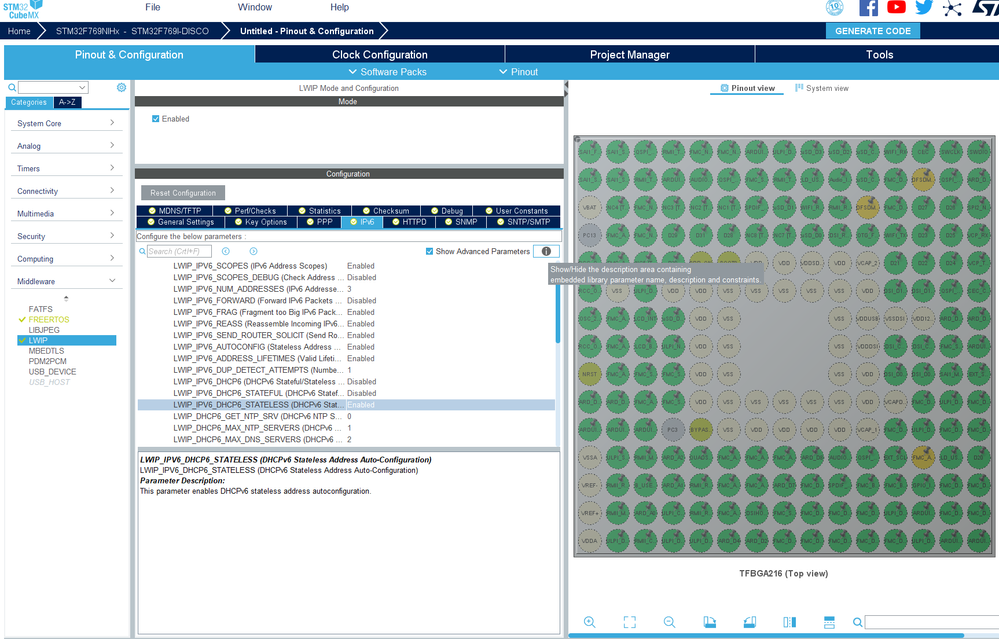Expand the Connectivity category
This screenshot has height=639, width=999.
pos(66,191)
